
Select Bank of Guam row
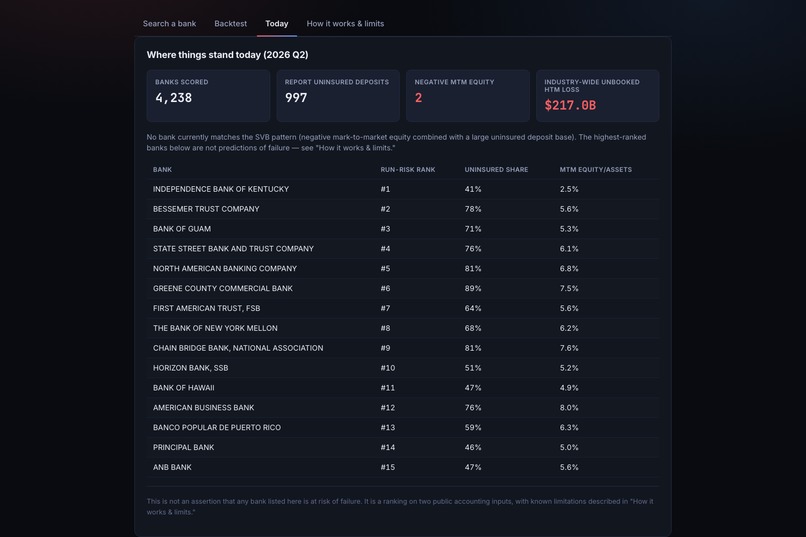tap(402, 229)
